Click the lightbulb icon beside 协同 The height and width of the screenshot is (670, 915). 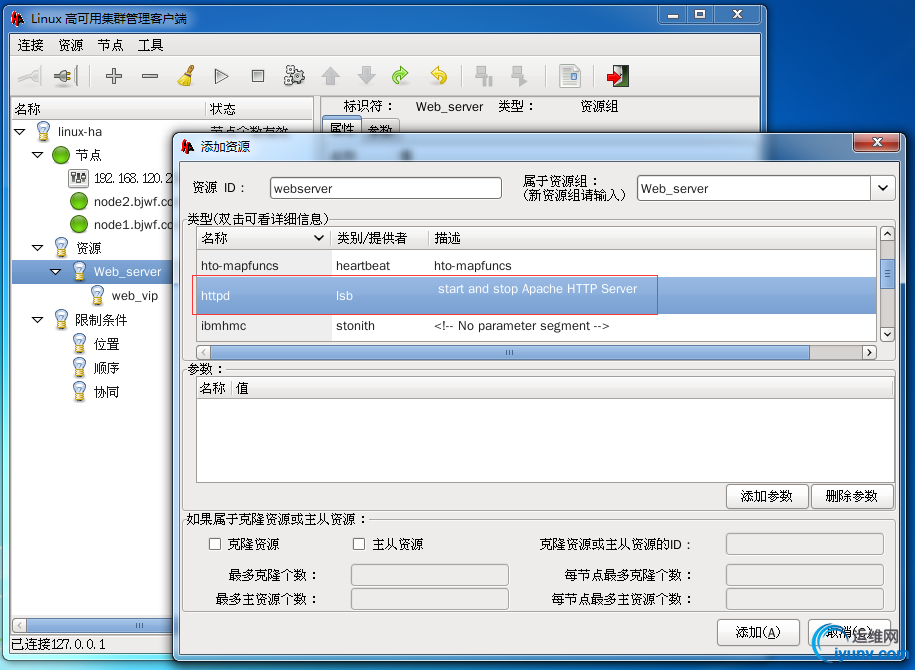pyautogui.click(x=79, y=392)
